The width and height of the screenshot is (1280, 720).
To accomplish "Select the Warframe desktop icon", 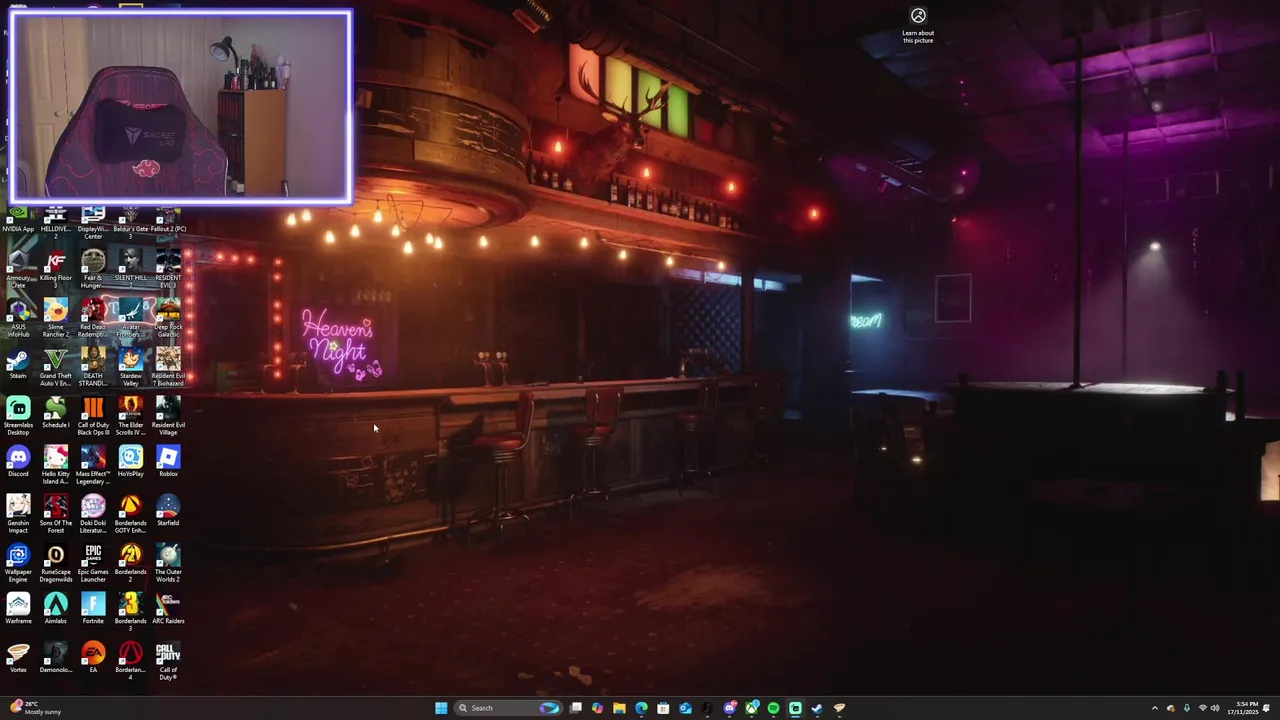I will (18, 609).
